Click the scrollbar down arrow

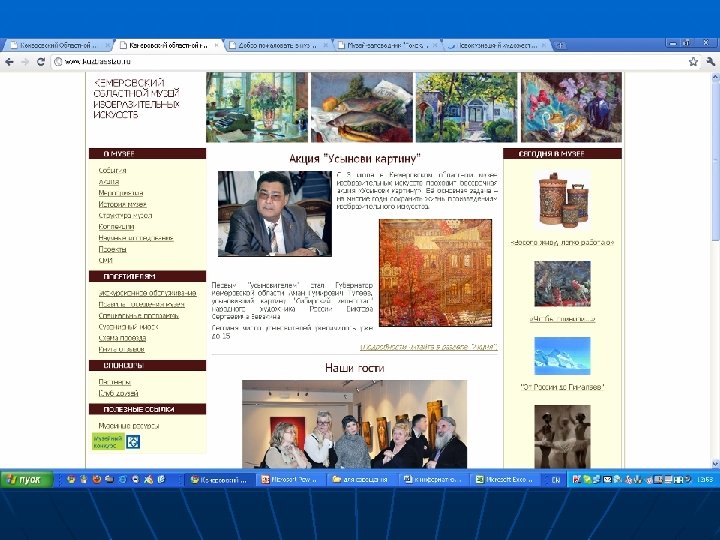point(715,463)
